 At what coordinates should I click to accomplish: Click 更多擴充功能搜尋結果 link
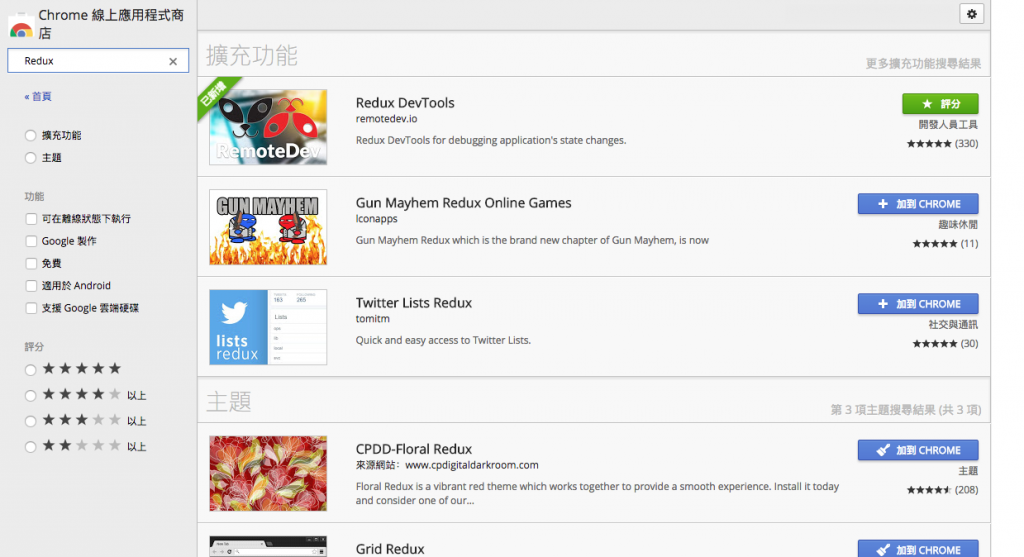tap(923, 63)
